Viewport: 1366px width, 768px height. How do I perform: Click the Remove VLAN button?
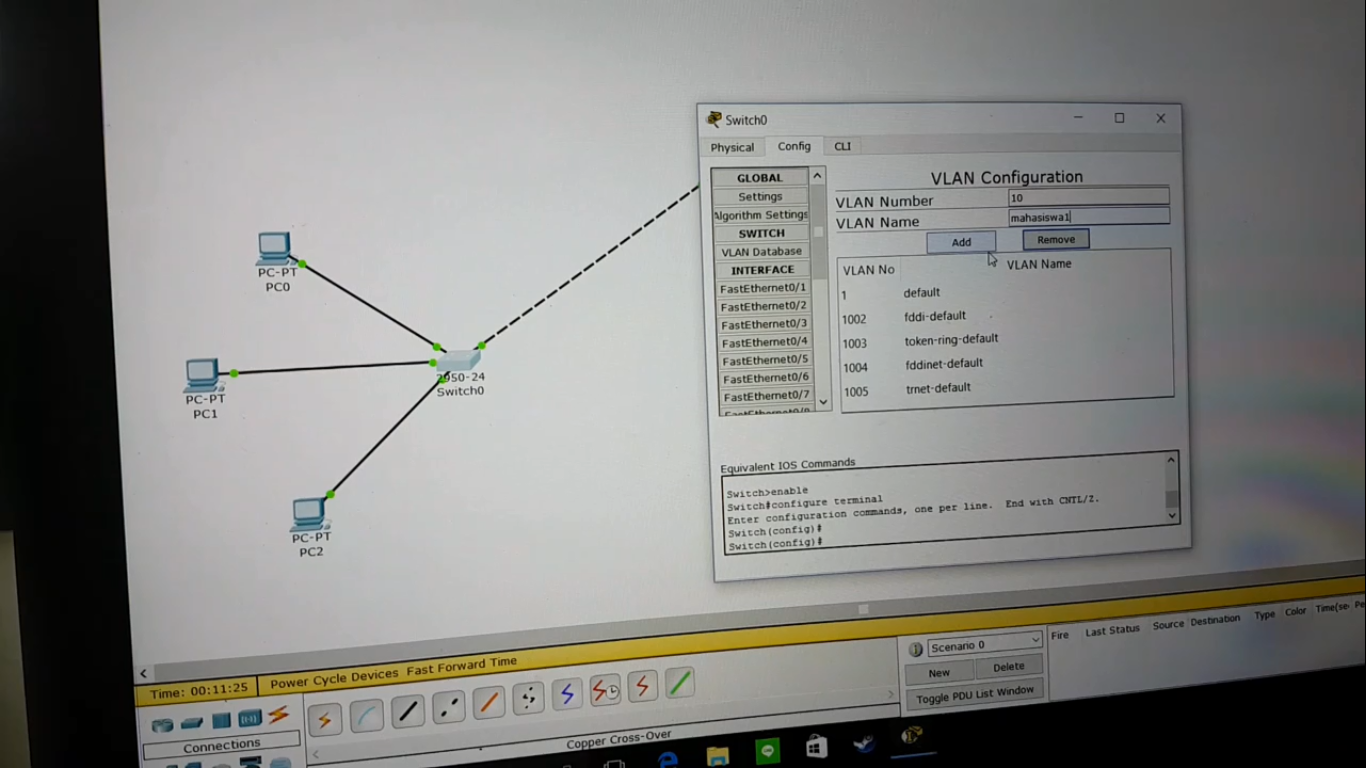tap(1056, 239)
